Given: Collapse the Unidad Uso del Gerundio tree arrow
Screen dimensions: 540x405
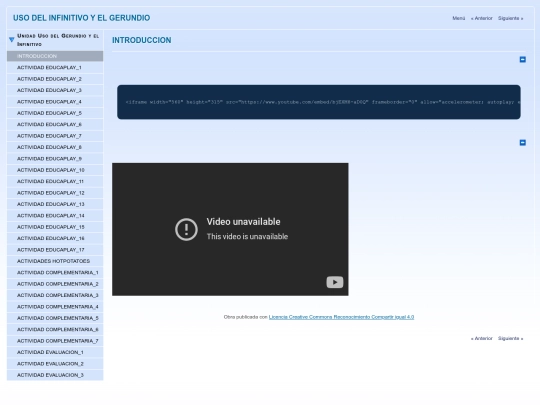Looking at the screenshot, I should pos(11,40).
